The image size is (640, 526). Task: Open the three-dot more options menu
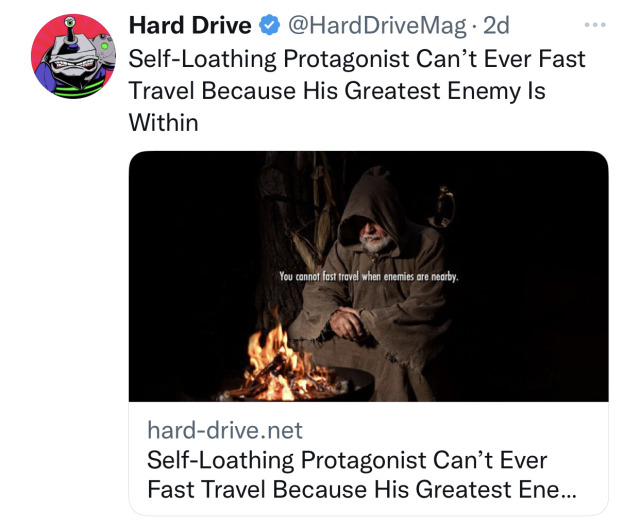pyautogui.click(x=595, y=25)
